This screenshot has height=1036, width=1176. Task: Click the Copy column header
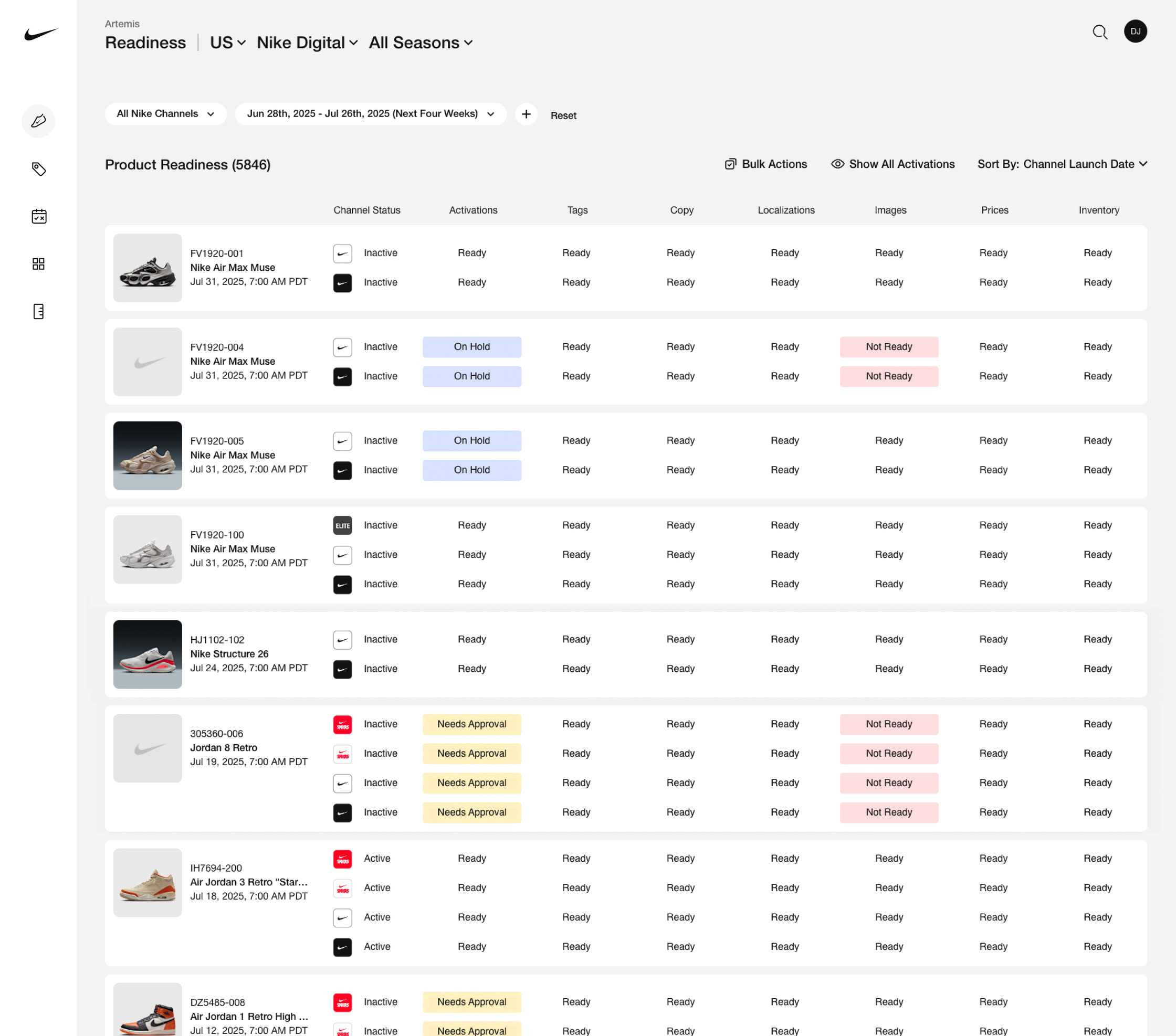(681, 210)
